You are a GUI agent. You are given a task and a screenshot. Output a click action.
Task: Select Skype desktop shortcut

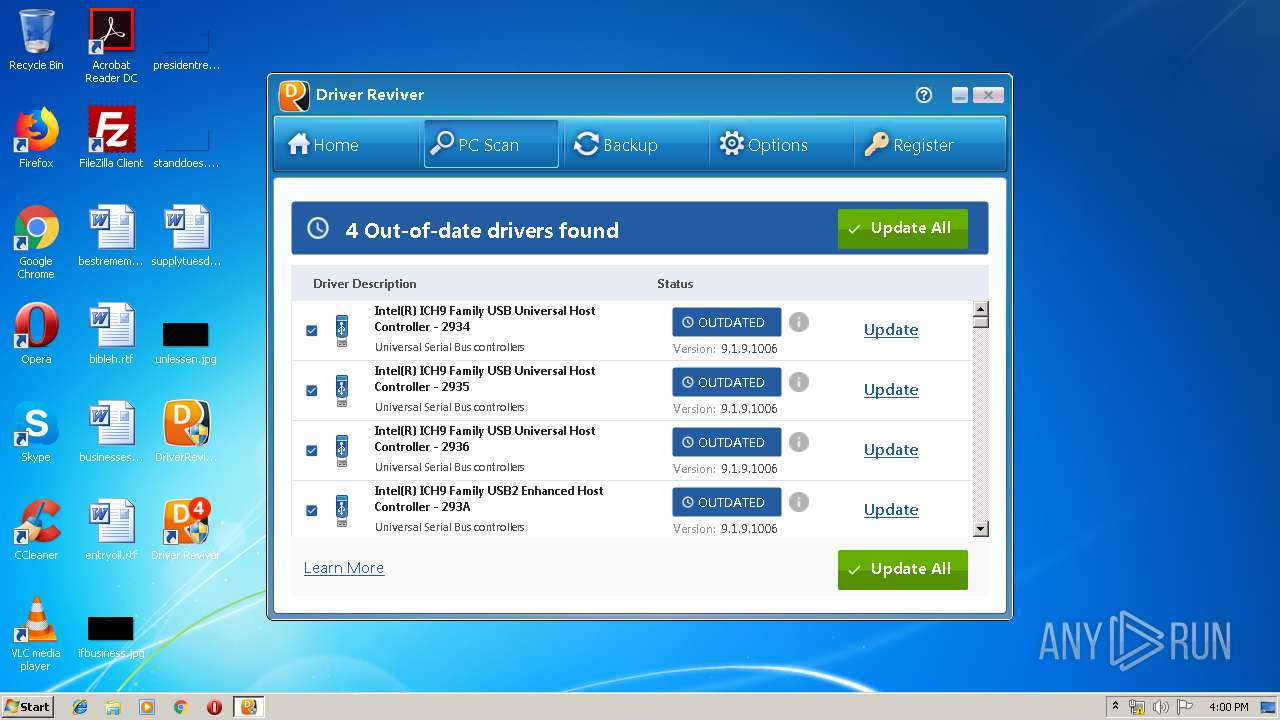pos(36,432)
